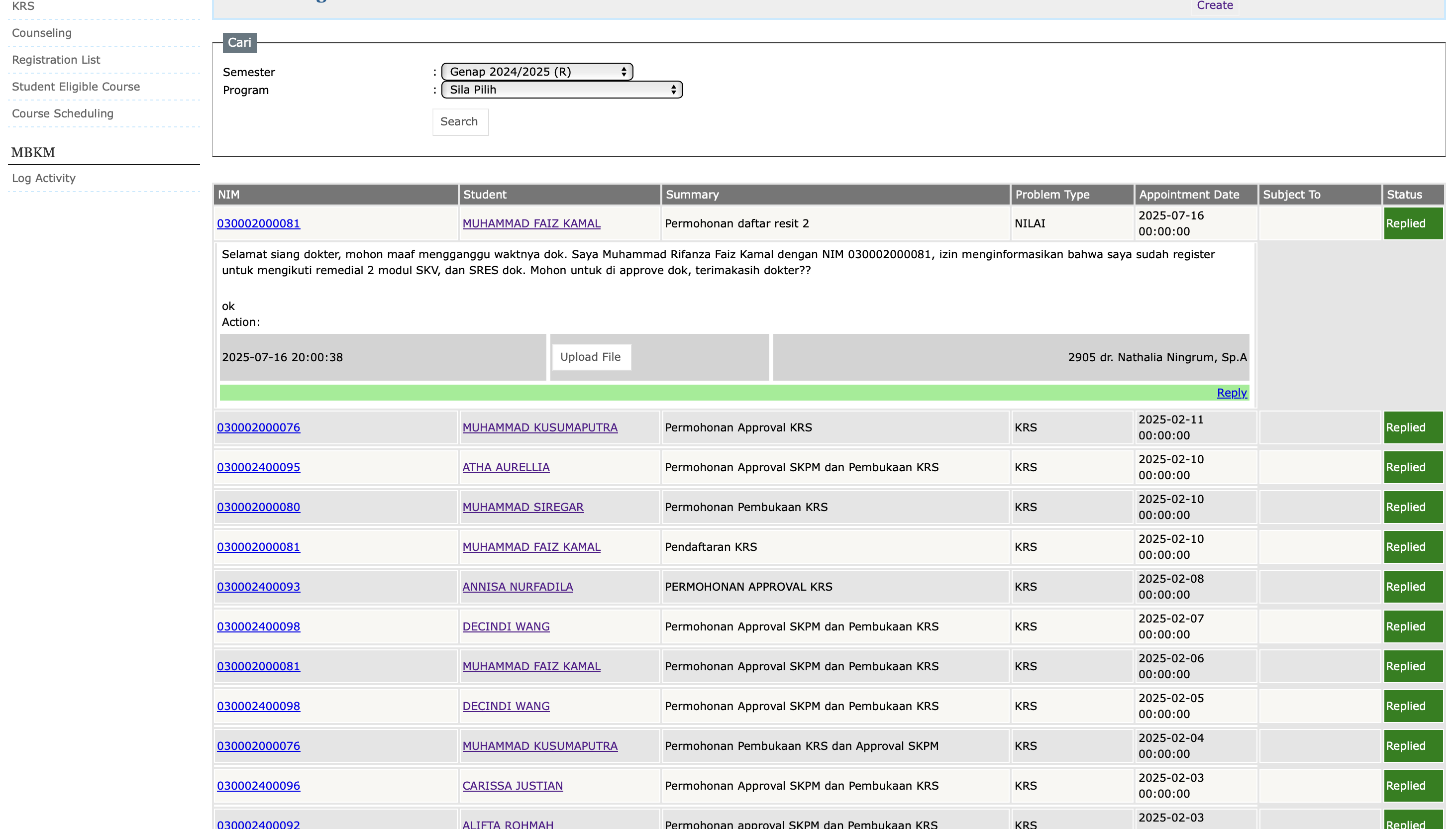Select Student Eligible Course menu item
Image resolution: width=1456 pixels, height=829 pixels.
(x=76, y=87)
